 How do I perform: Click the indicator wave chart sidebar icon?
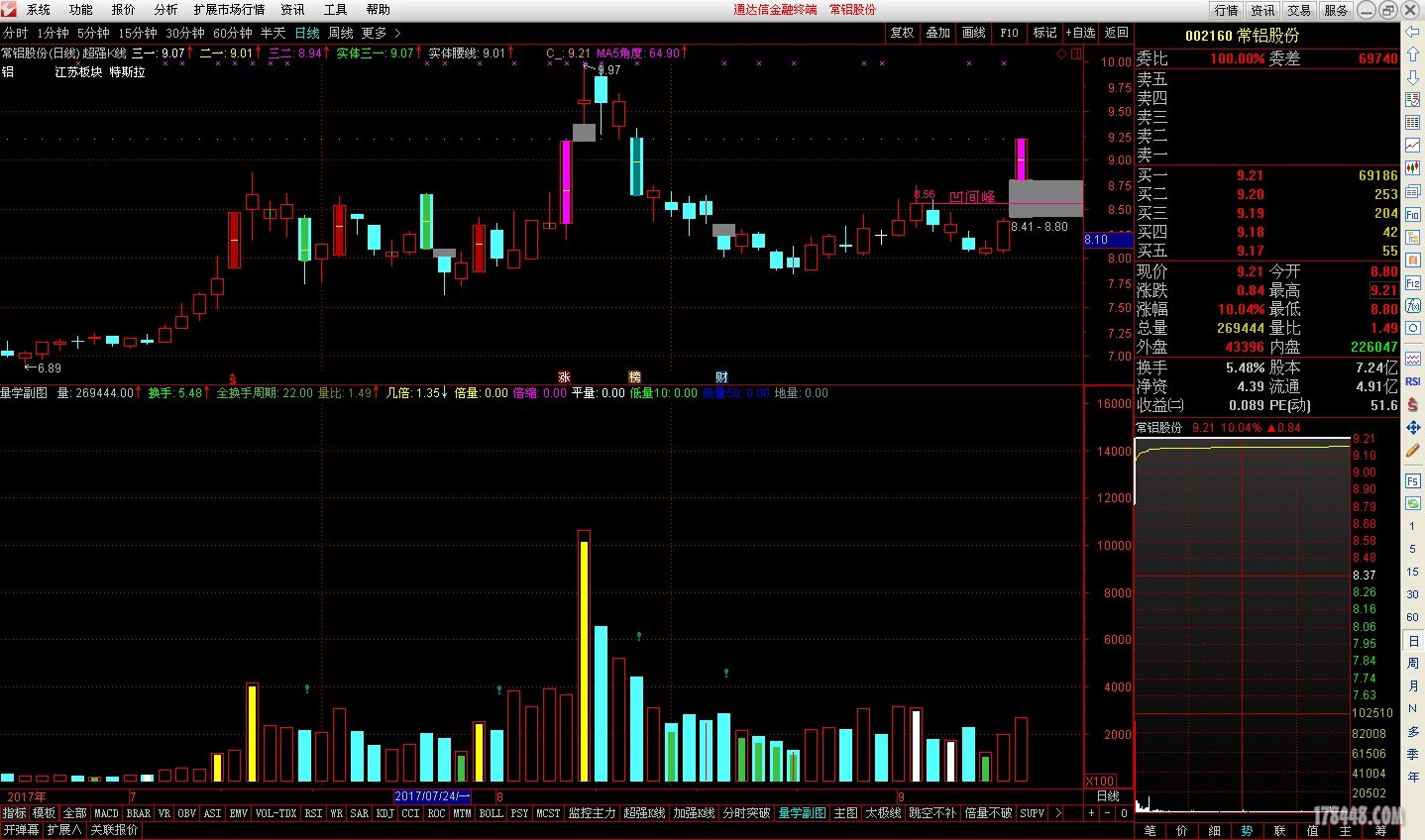[1413, 359]
